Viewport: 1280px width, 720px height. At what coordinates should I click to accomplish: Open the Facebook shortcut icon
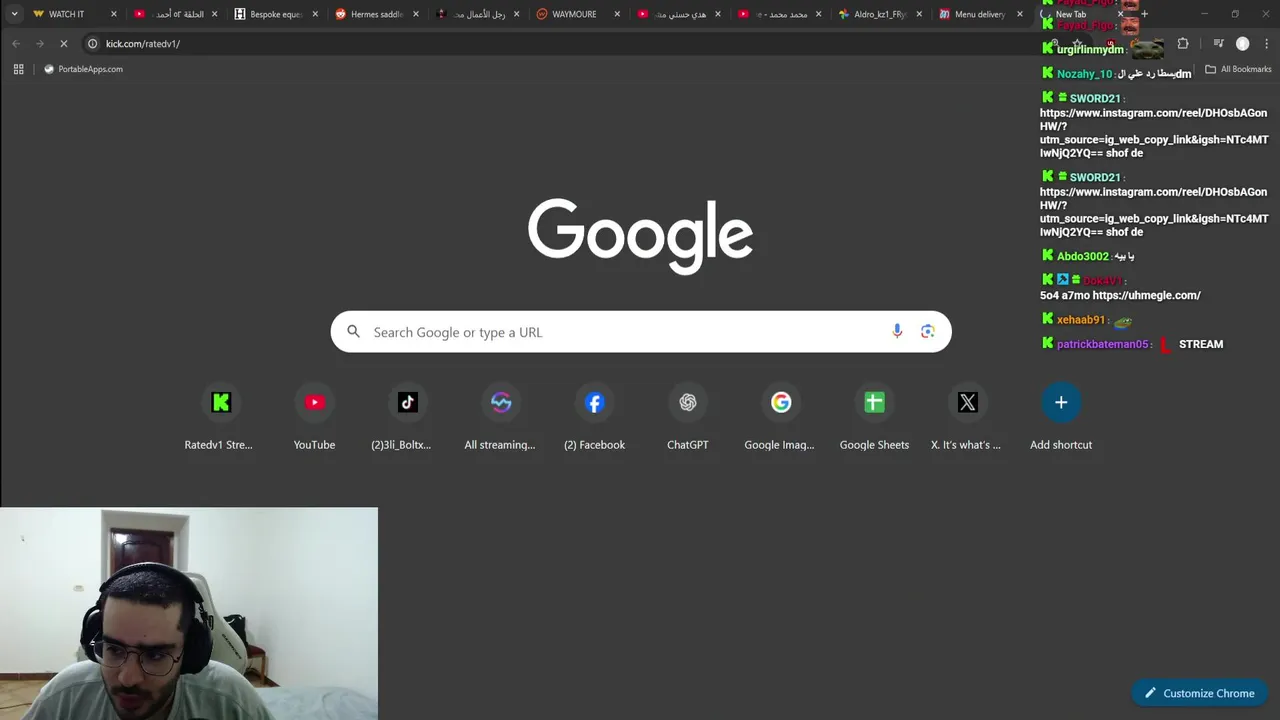click(x=594, y=402)
